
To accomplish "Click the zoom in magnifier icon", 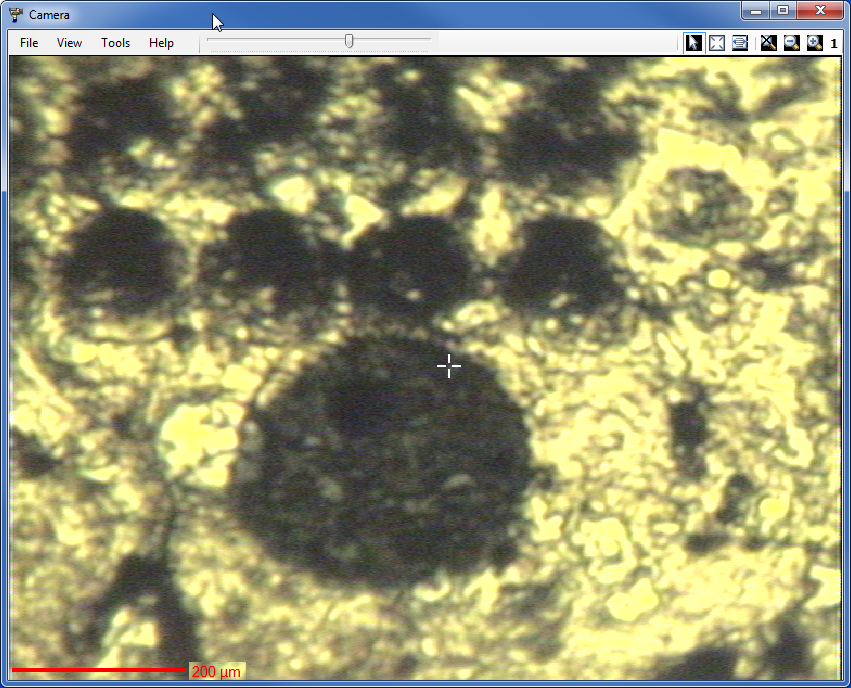I will pyautogui.click(x=815, y=43).
